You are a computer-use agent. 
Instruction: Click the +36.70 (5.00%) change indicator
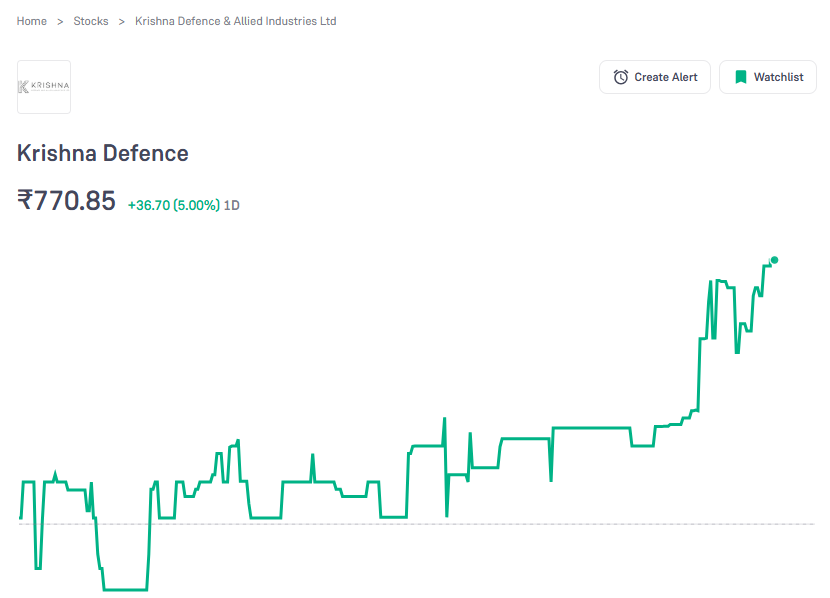point(175,204)
